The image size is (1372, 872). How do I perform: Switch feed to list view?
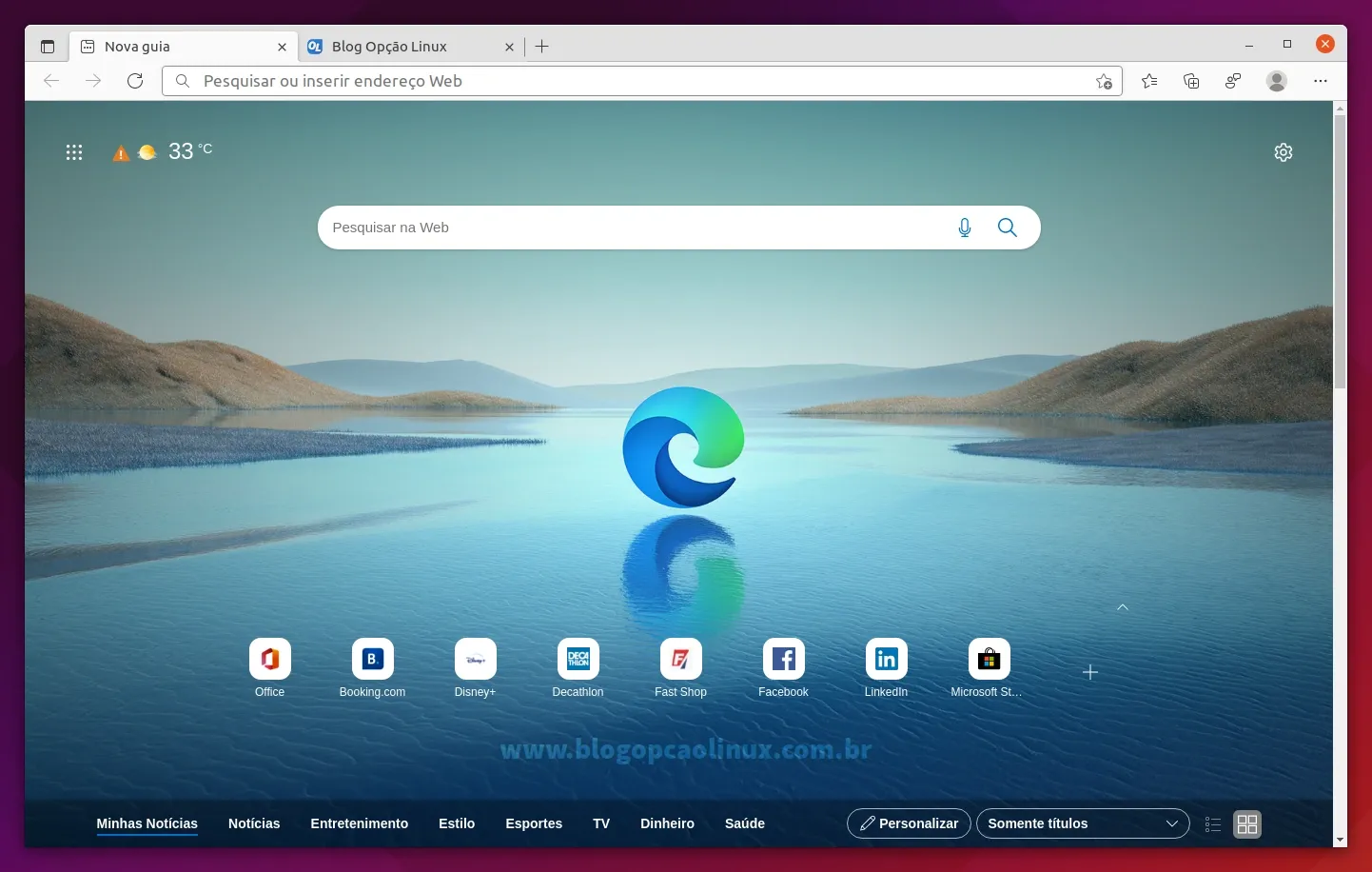coord(1213,824)
